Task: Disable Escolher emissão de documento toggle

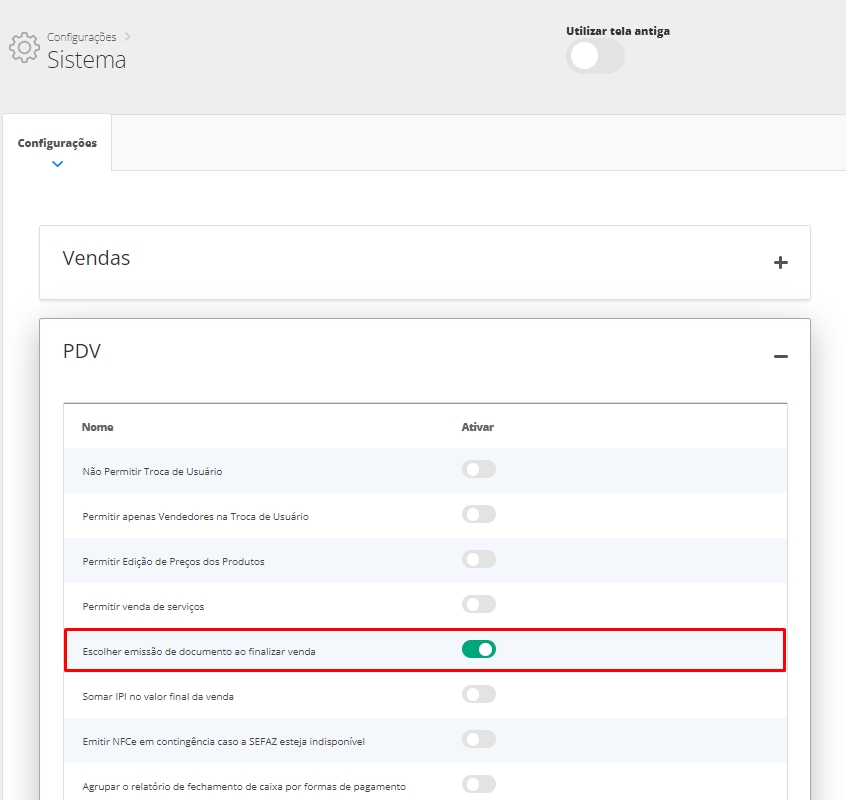Action: point(479,650)
